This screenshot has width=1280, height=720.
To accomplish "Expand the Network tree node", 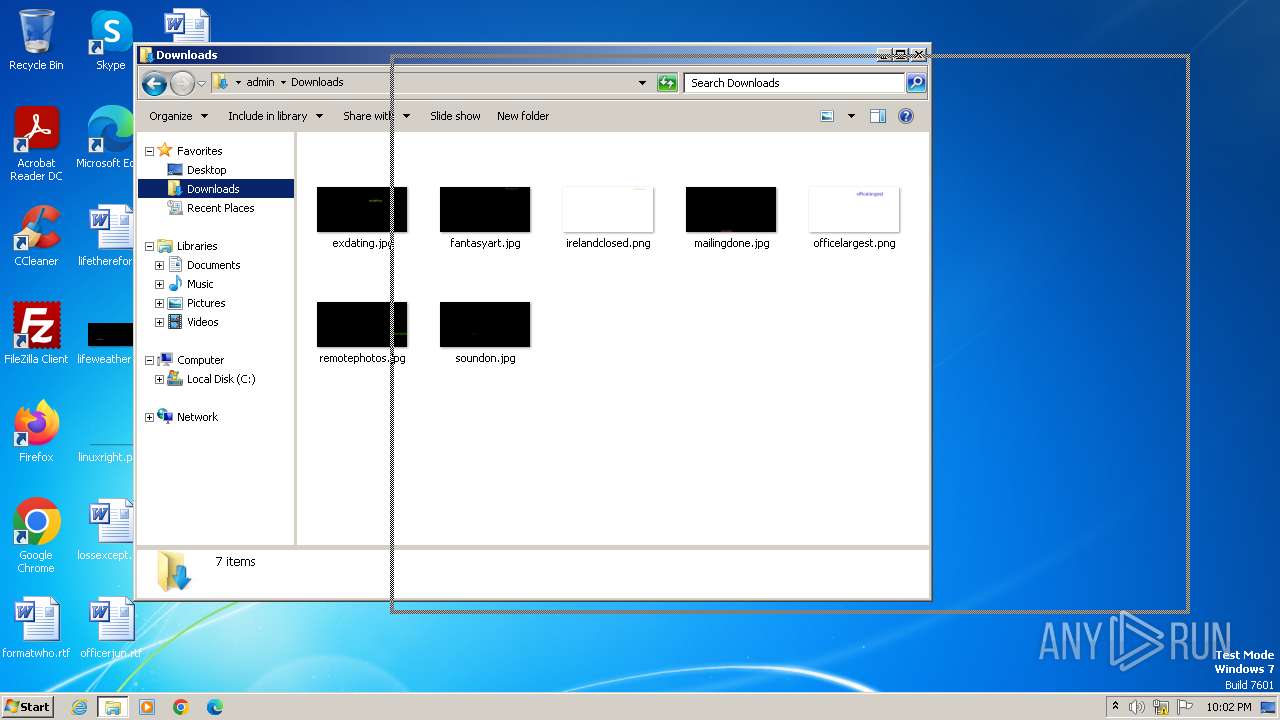I will [x=149, y=417].
